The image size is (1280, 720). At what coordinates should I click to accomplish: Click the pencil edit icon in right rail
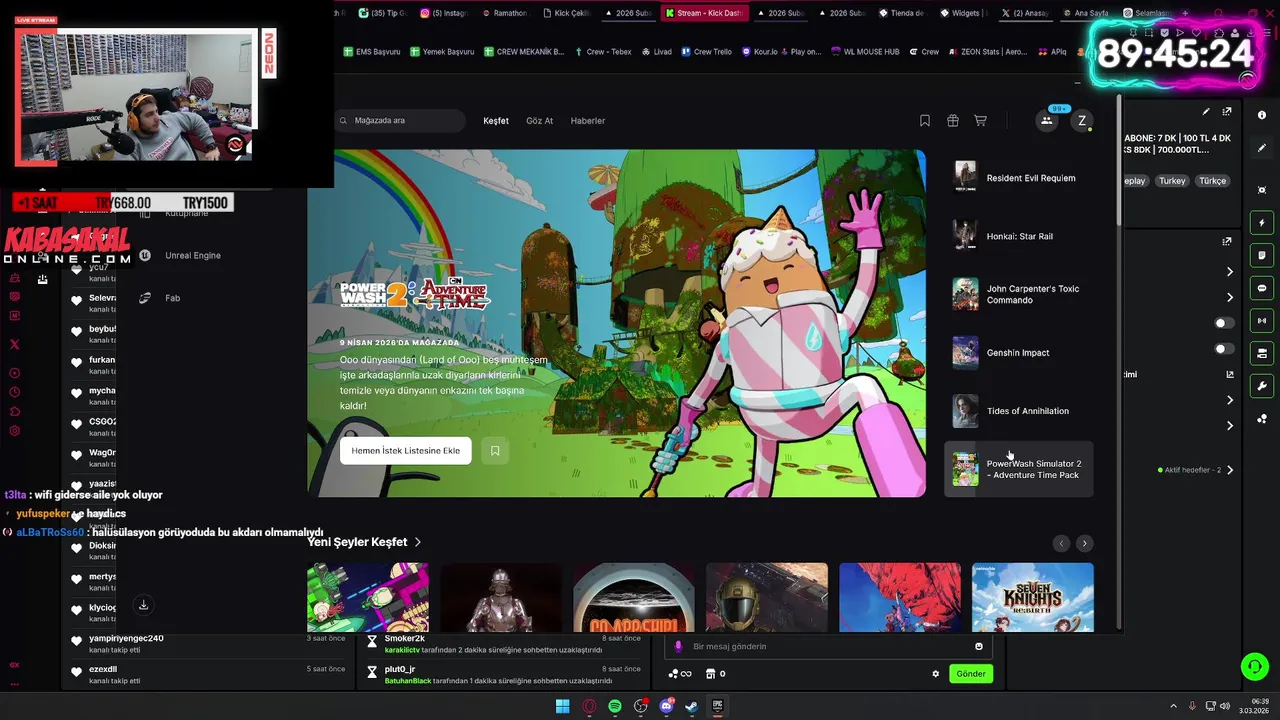pos(1262,148)
